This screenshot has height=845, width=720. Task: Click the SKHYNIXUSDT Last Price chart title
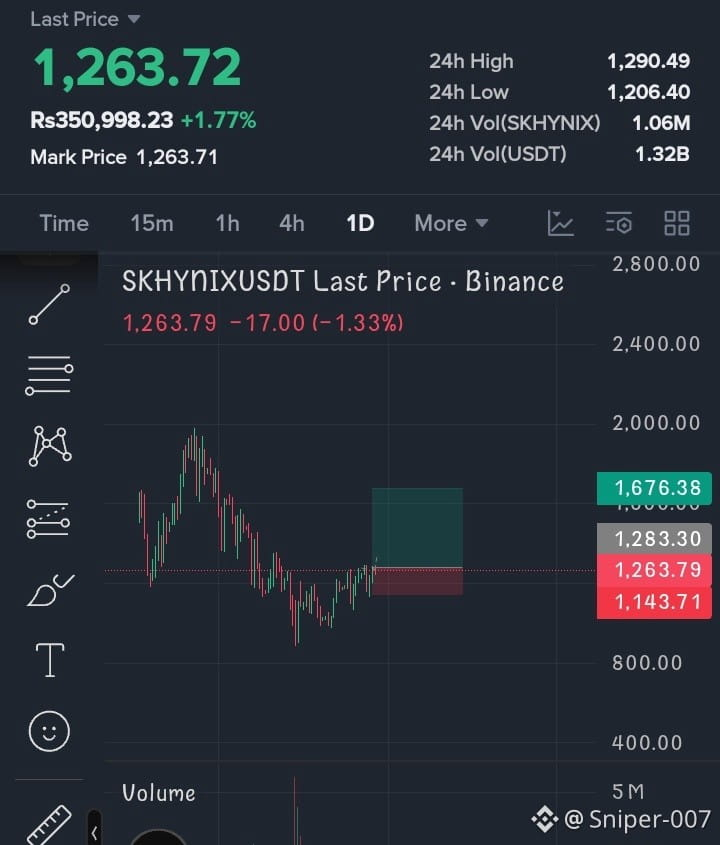(x=343, y=281)
